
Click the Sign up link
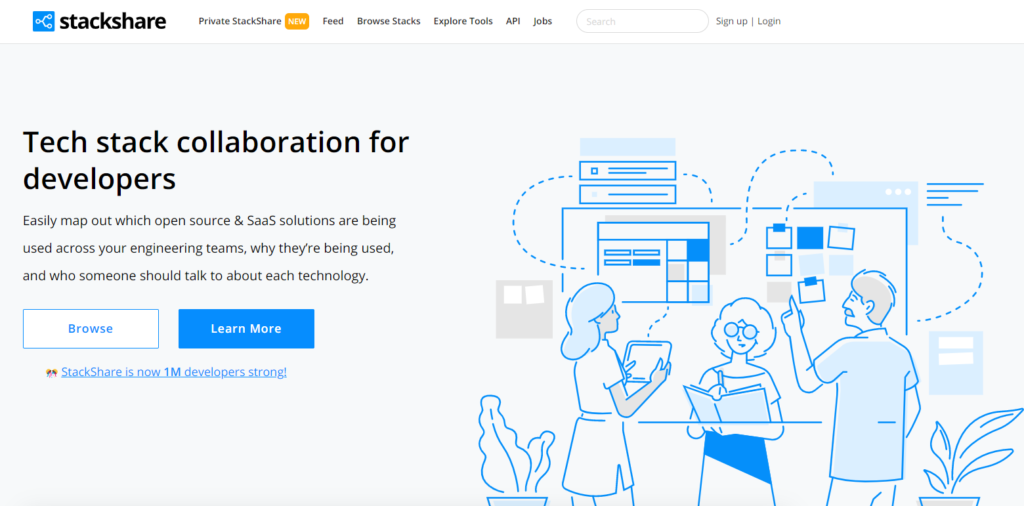click(x=731, y=21)
